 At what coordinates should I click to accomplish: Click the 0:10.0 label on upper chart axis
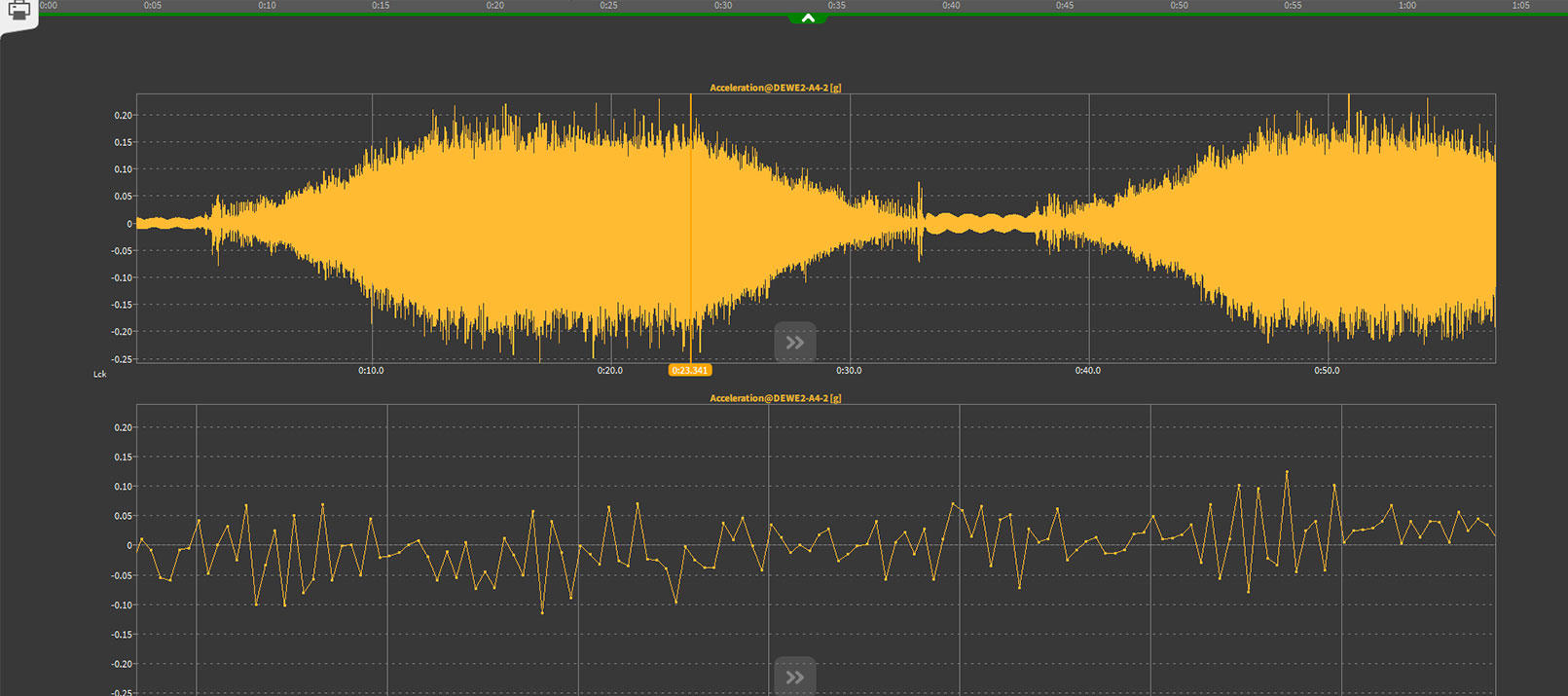click(371, 371)
